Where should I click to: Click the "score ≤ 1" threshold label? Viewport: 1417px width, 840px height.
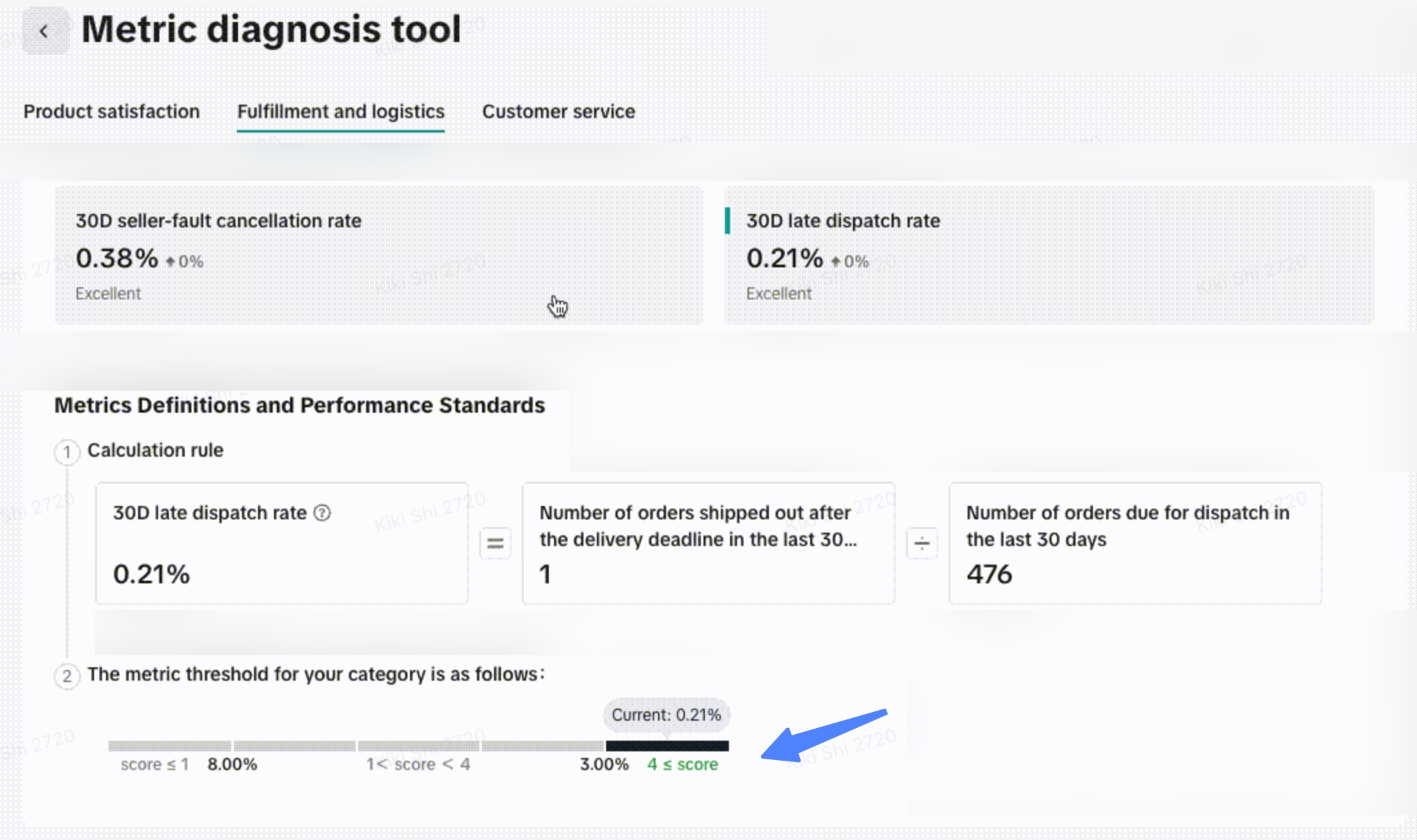[x=155, y=765]
